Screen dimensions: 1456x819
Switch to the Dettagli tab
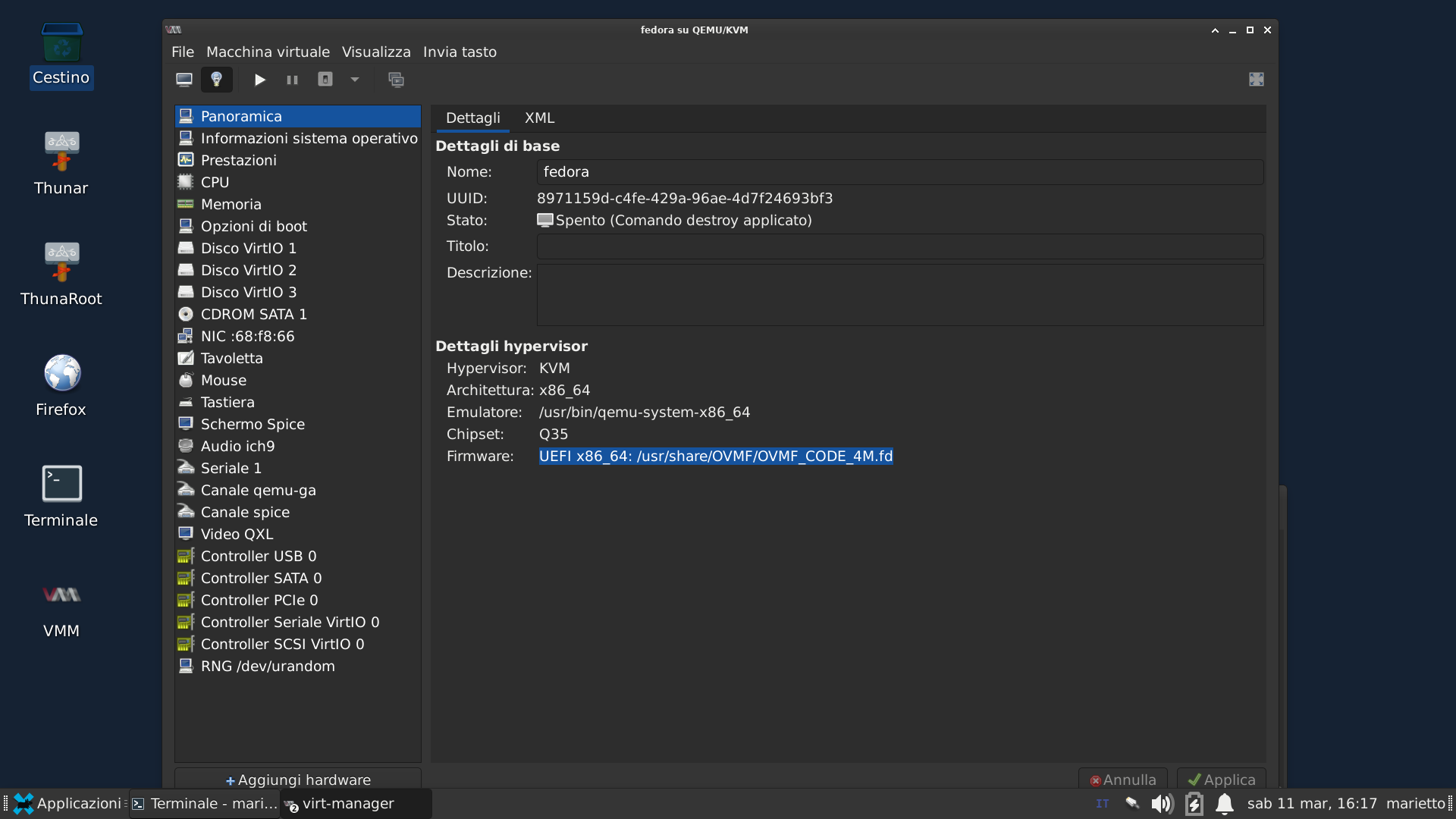pos(473,118)
